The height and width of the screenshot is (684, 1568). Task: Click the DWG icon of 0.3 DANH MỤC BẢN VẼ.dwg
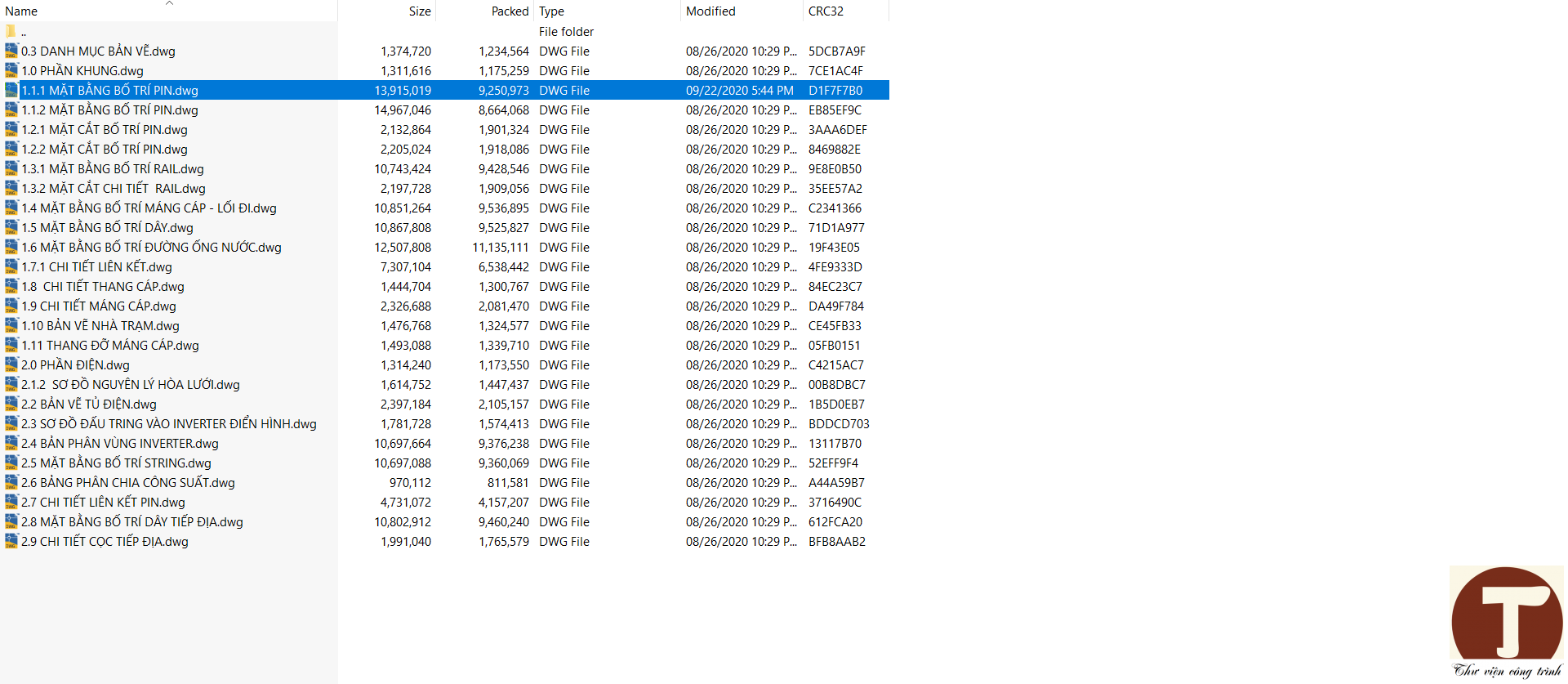point(11,51)
